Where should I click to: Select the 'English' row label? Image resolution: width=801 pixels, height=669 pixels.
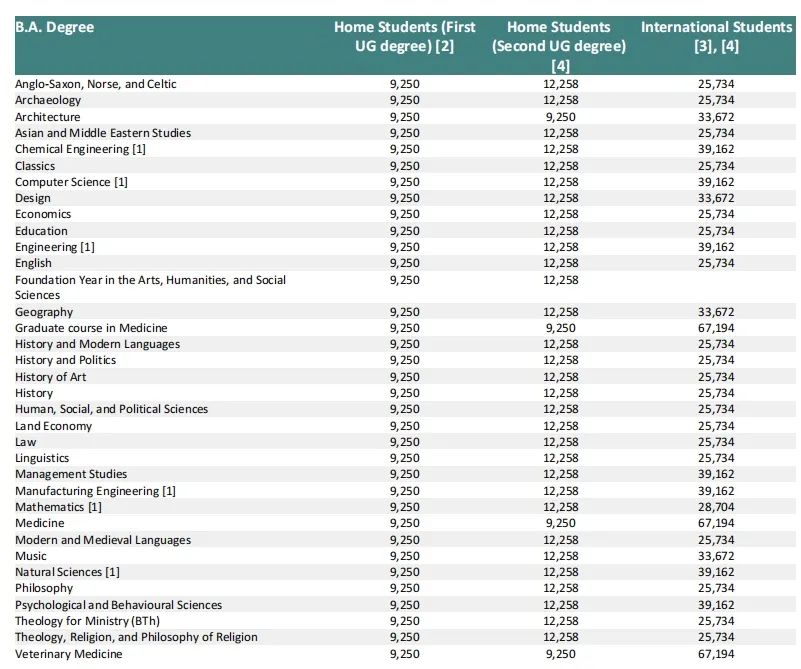33,263
